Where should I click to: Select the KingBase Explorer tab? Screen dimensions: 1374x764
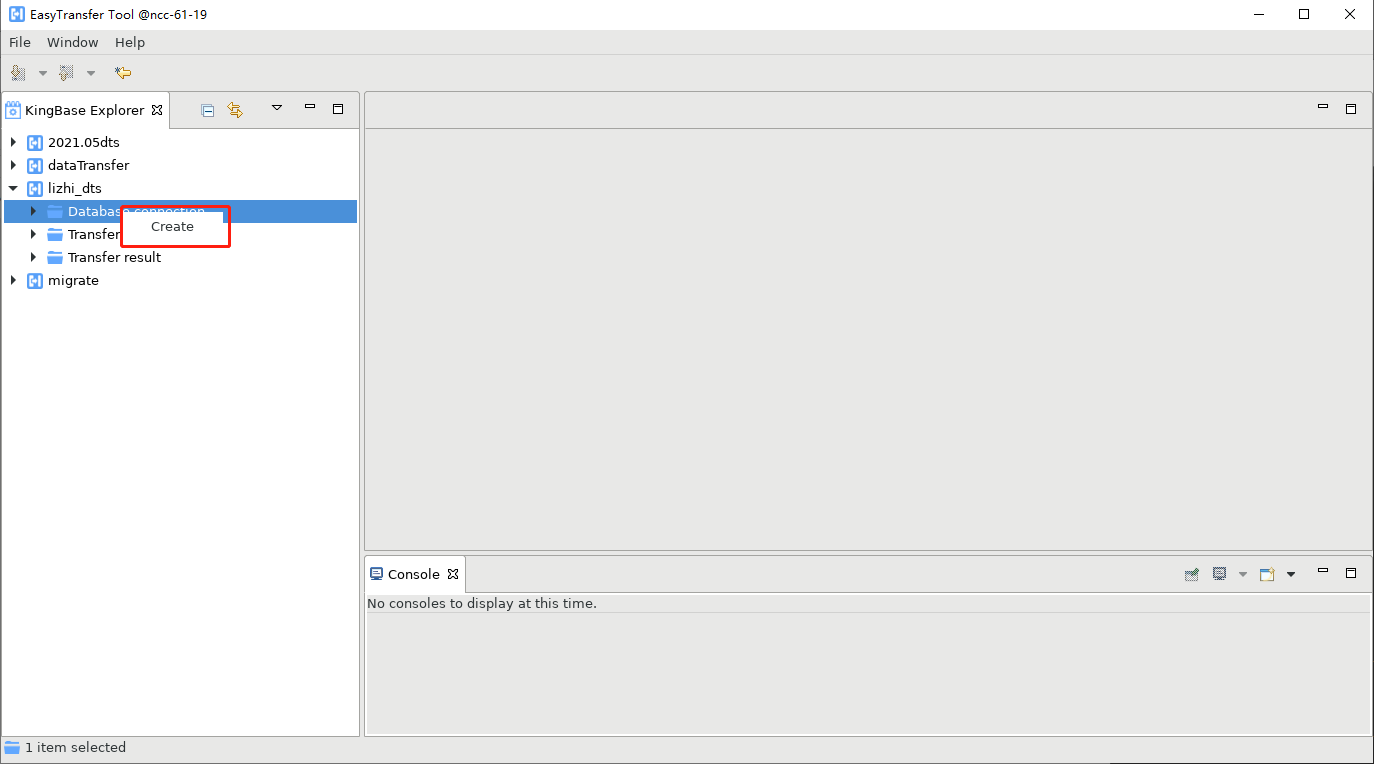click(85, 110)
